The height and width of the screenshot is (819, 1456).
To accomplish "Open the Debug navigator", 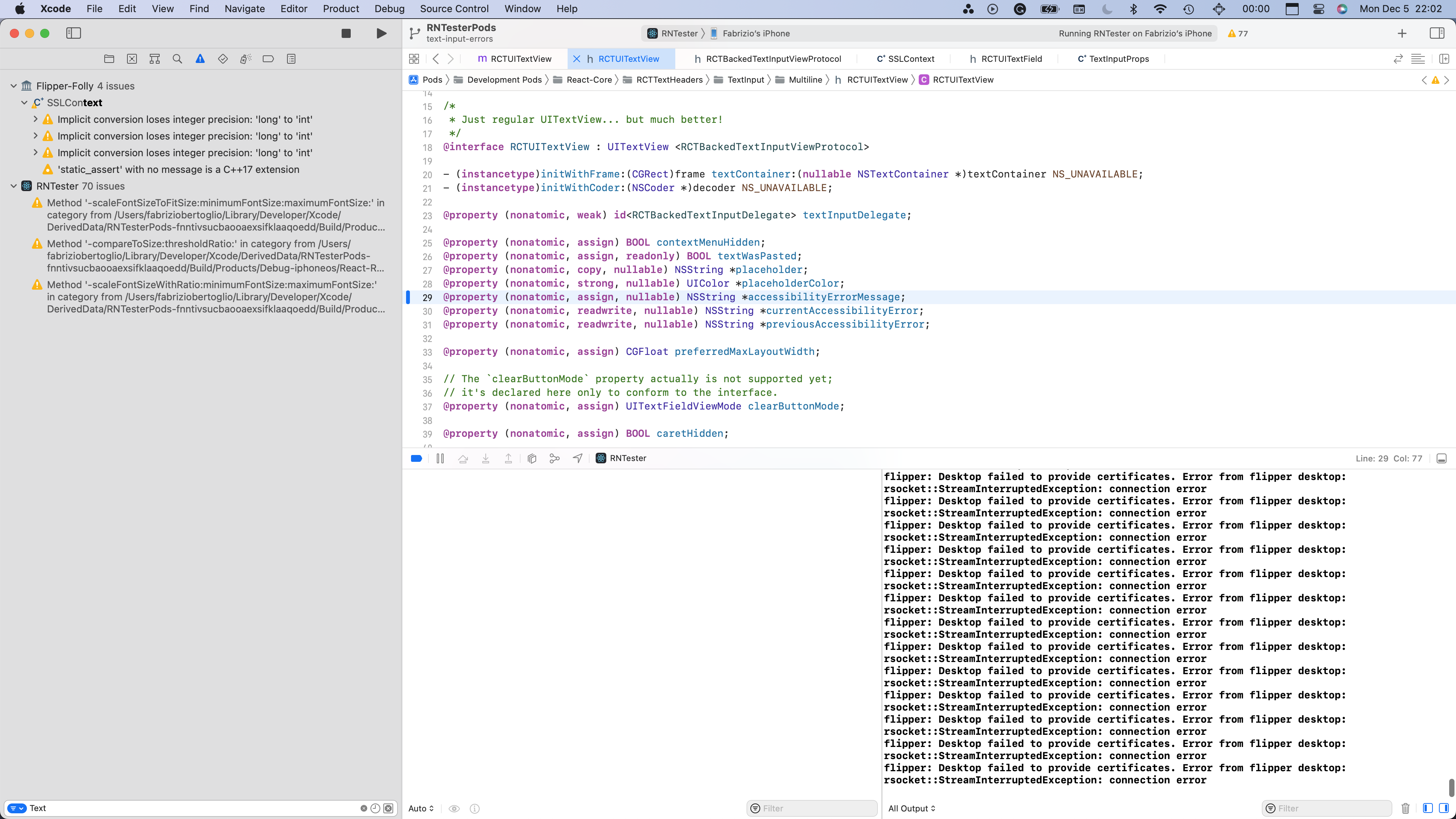I will tap(245, 59).
